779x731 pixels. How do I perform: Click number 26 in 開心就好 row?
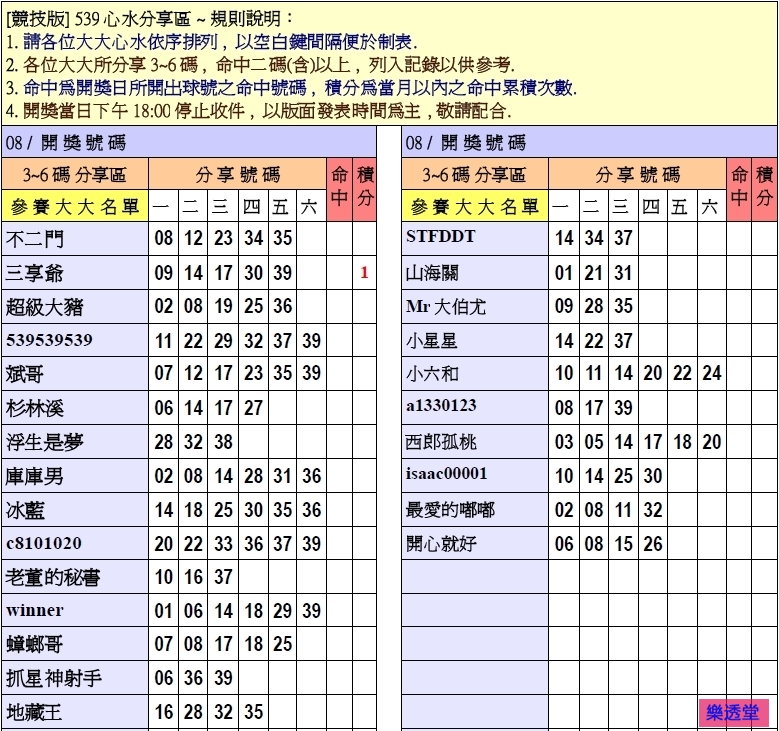653,544
